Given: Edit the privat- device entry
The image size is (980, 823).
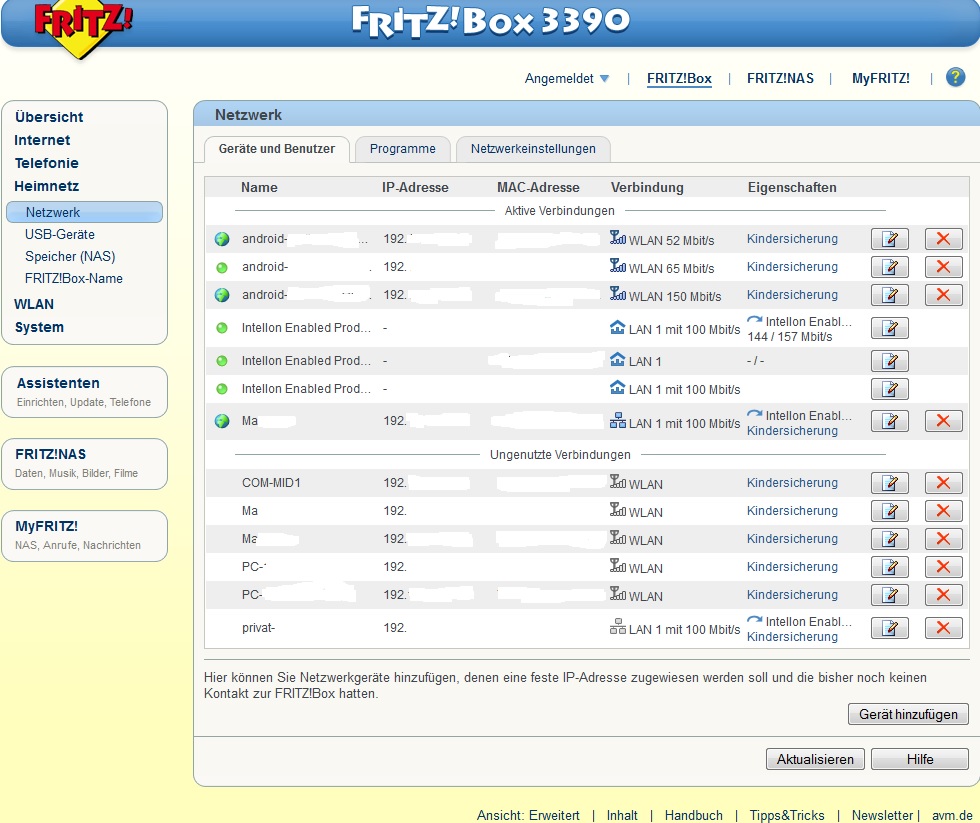Looking at the screenshot, I should 889,627.
